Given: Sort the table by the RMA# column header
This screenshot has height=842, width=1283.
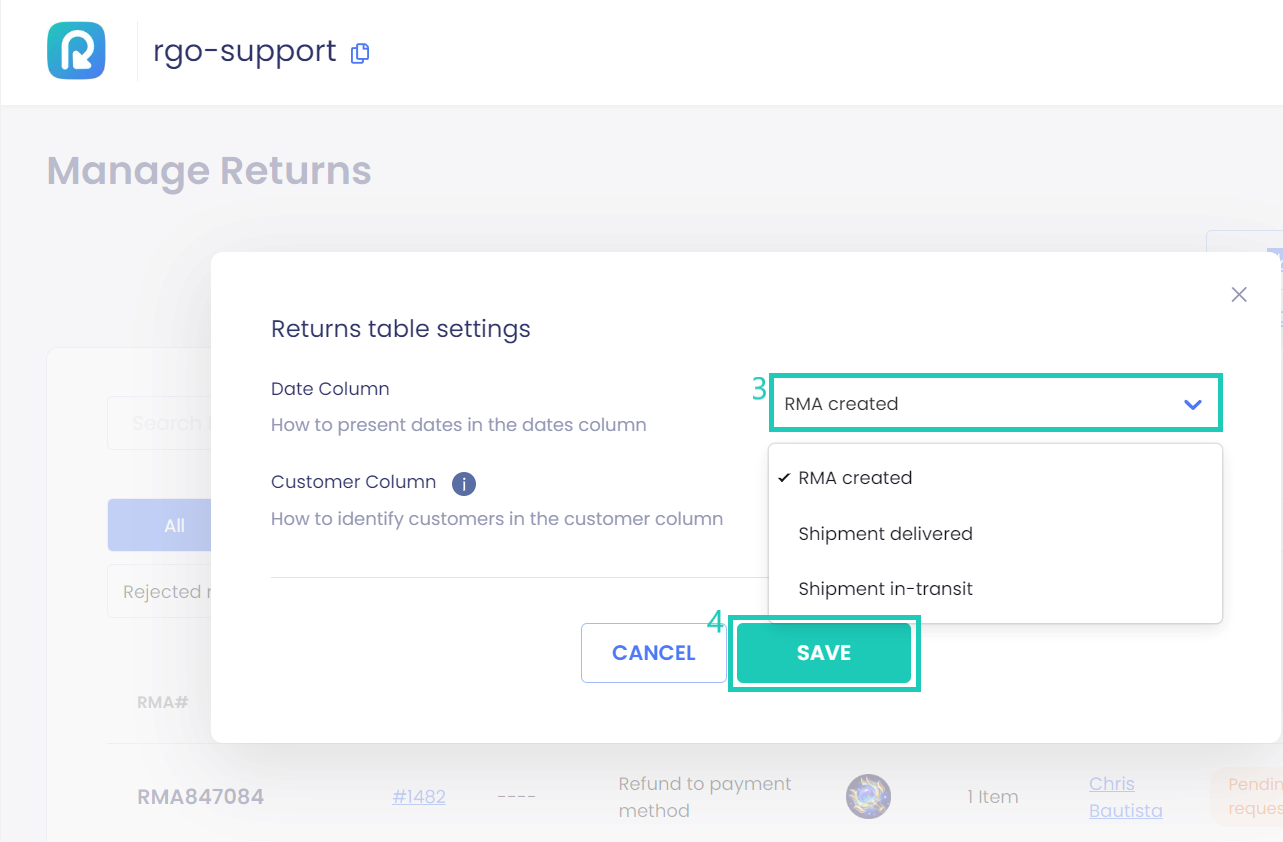Looking at the screenshot, I should coord(161,702).
